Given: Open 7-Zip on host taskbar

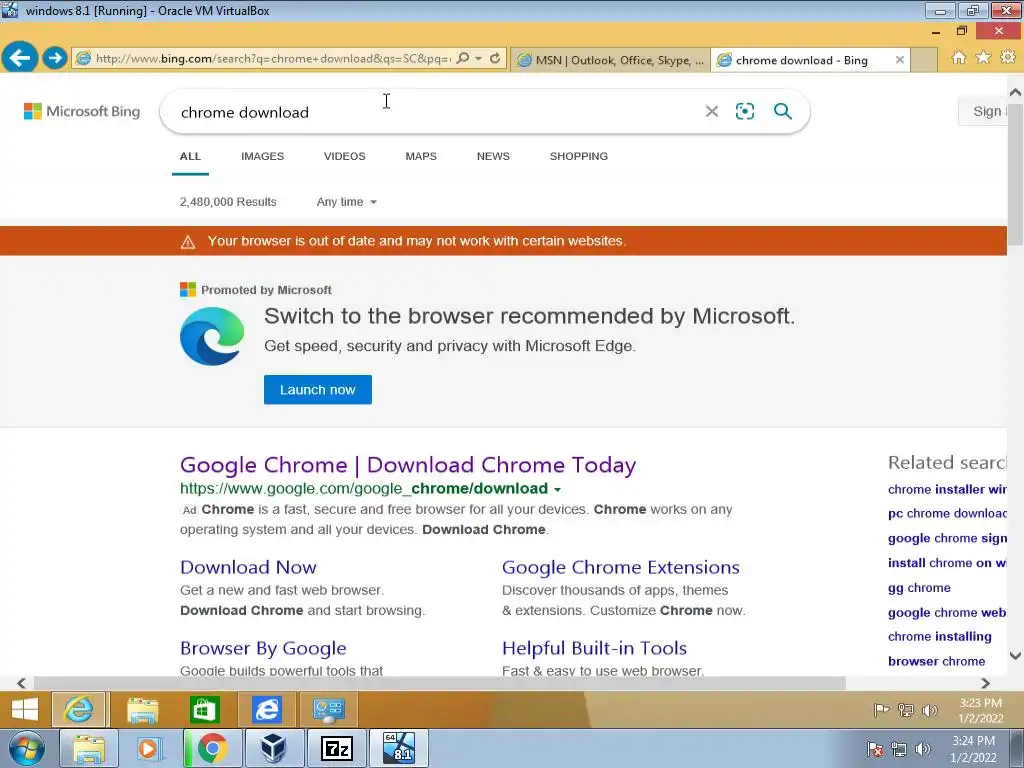Looking at the screenshot, I should click(x=337, y=748).
